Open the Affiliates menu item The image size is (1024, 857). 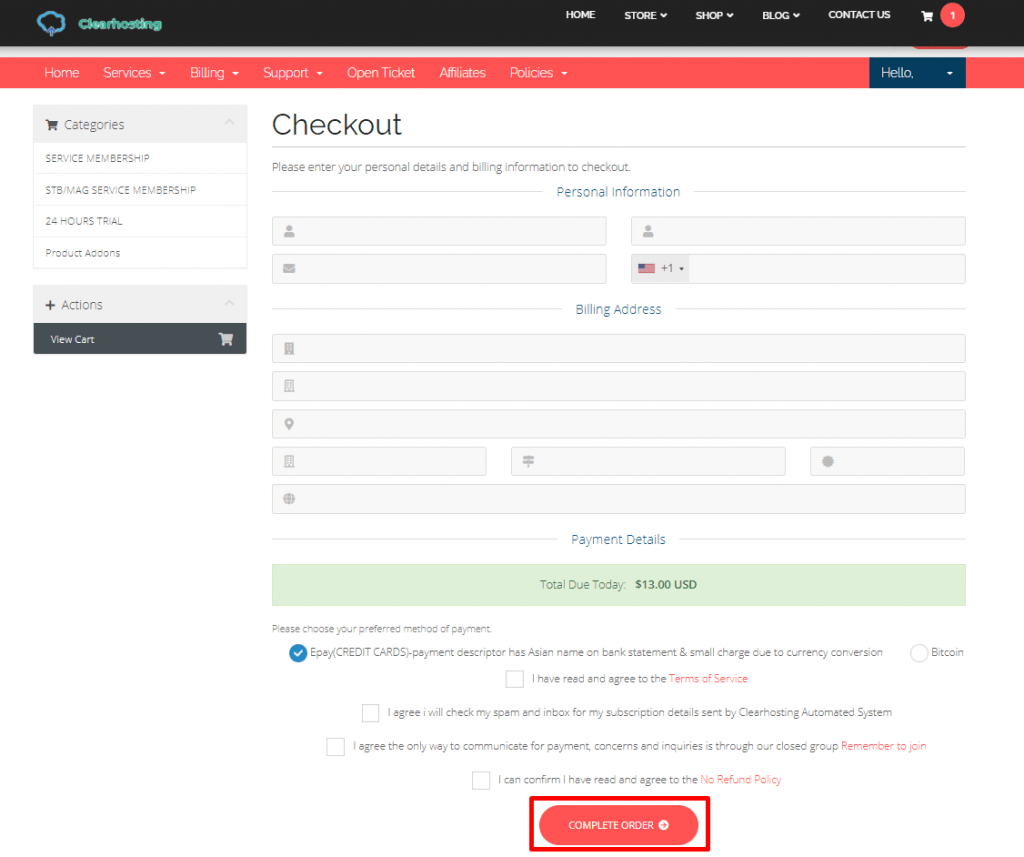click(x=462, y=73)
